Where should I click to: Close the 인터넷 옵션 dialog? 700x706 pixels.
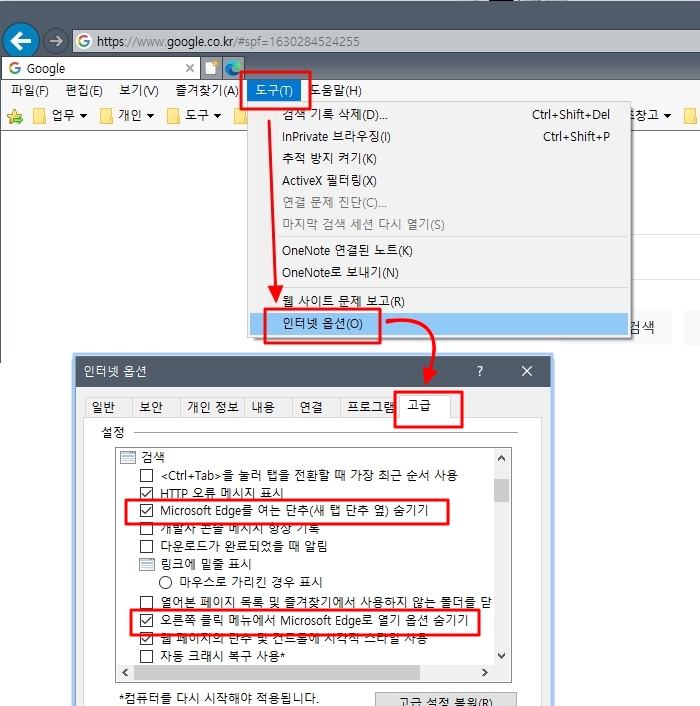point(527,371)
